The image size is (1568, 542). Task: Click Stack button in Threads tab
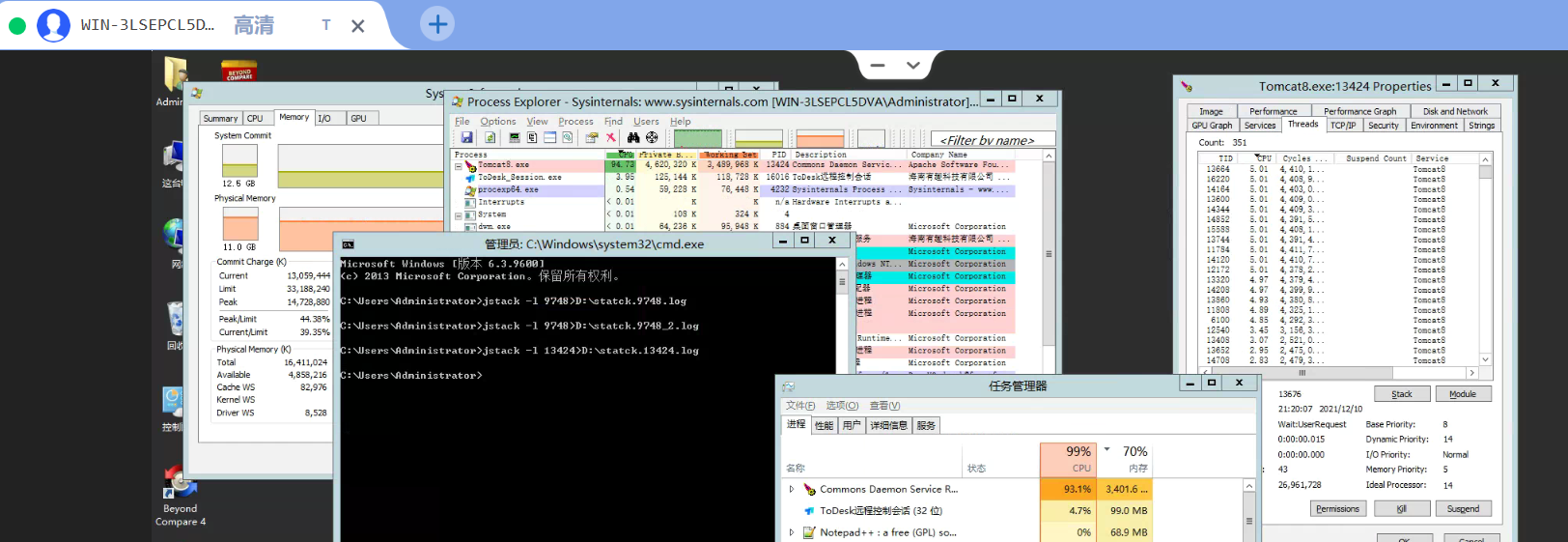click(x=1402, y=394)
